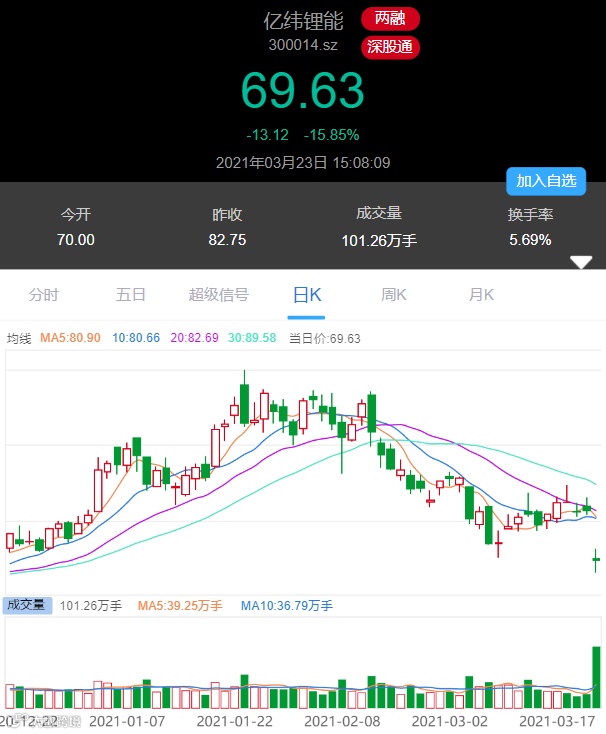The image size is (606, 734).
Task: Click the stock code 300014.sz
Action: tap(303, 45)
